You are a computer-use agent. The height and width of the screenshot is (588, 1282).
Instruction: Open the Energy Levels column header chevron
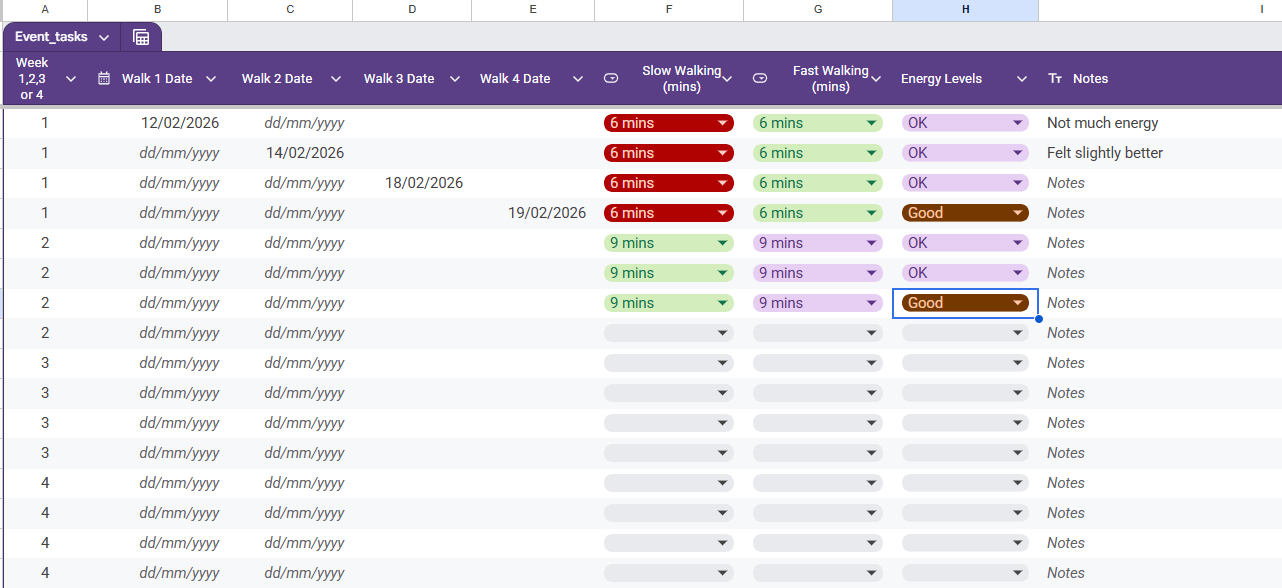[x=1022, y=79]
